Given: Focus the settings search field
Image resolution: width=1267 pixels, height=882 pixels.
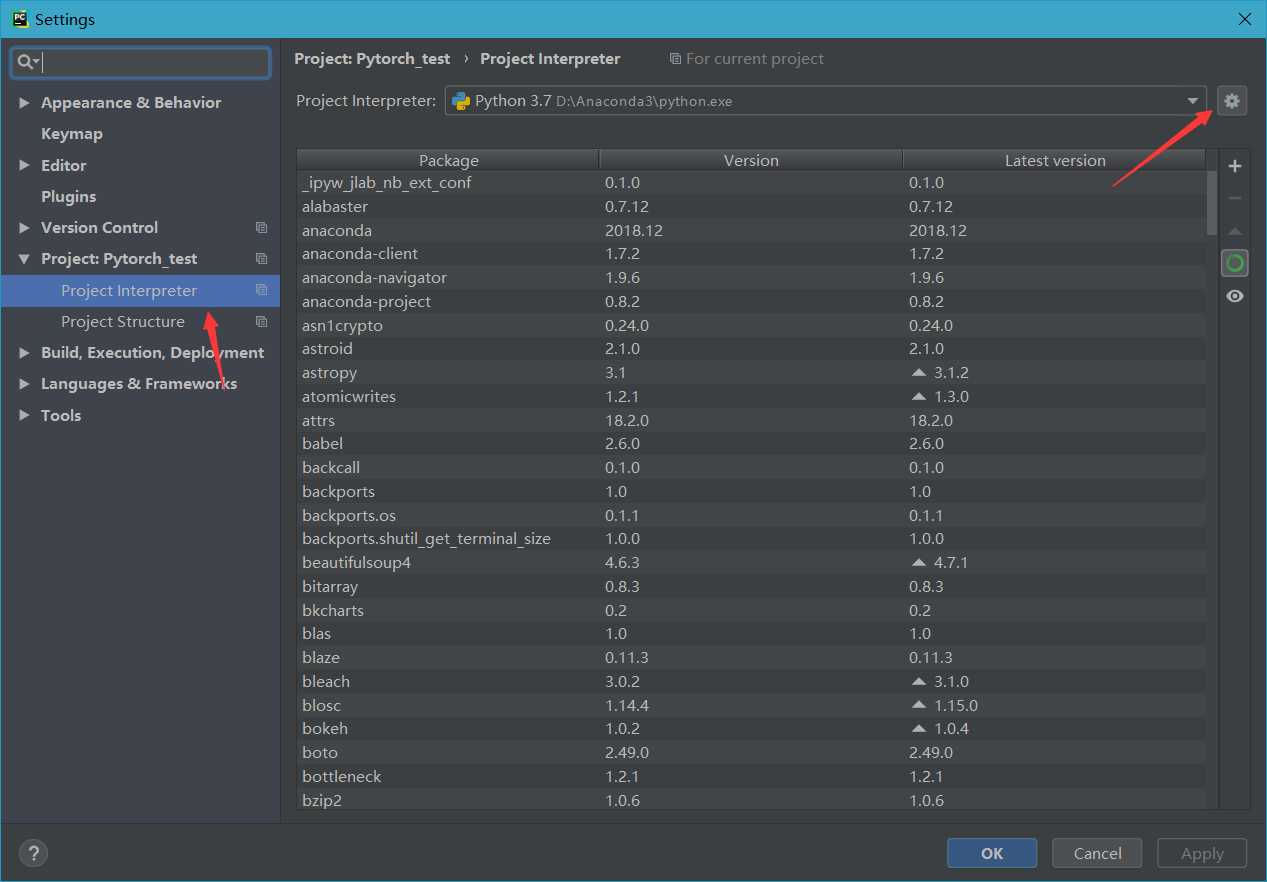Looking at the screenshot, I should 140,62.
